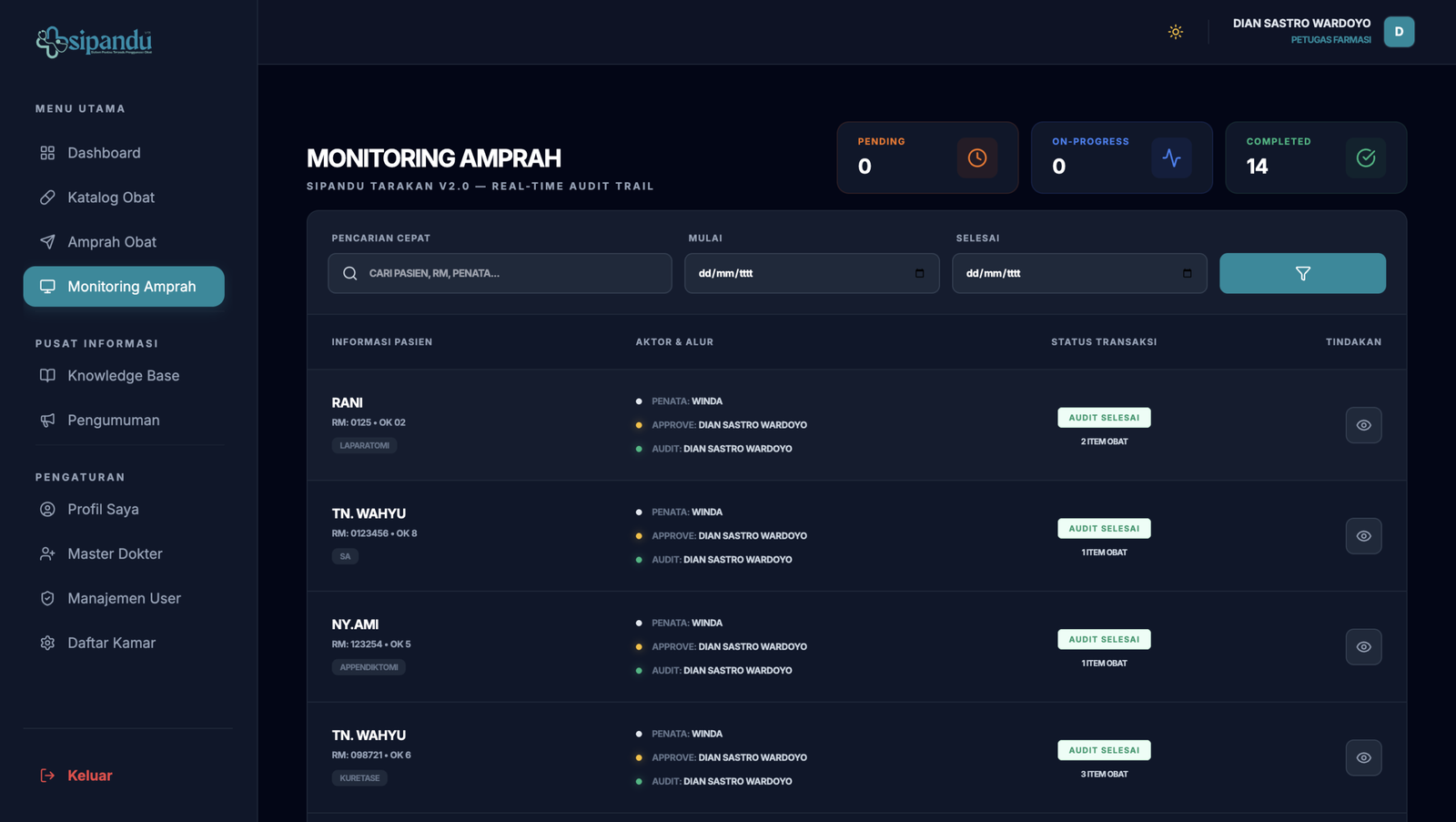Toggle the light theme sun icon
Image resolution: width=1456 pixels, height=822 pixels.
(x=1176, y=32)
